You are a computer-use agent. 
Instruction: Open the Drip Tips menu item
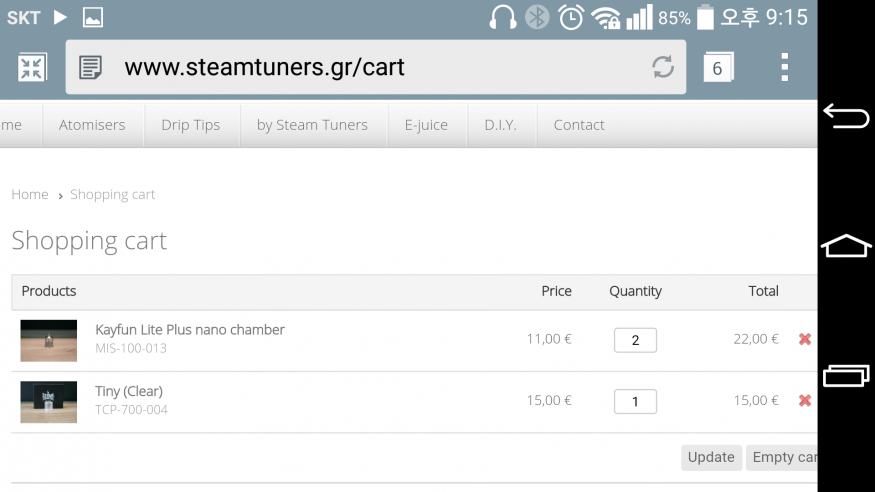[x=191, y=125]
